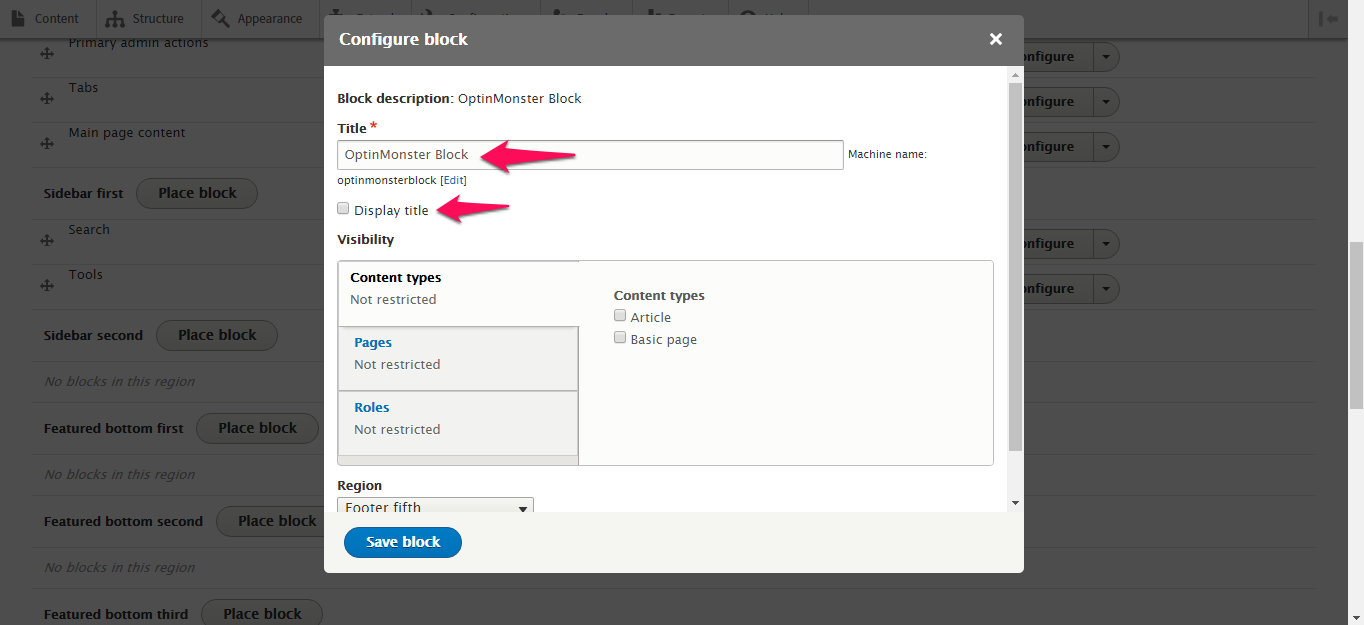
Task: Close the Configure block dialog
Action: pos(995,39)
